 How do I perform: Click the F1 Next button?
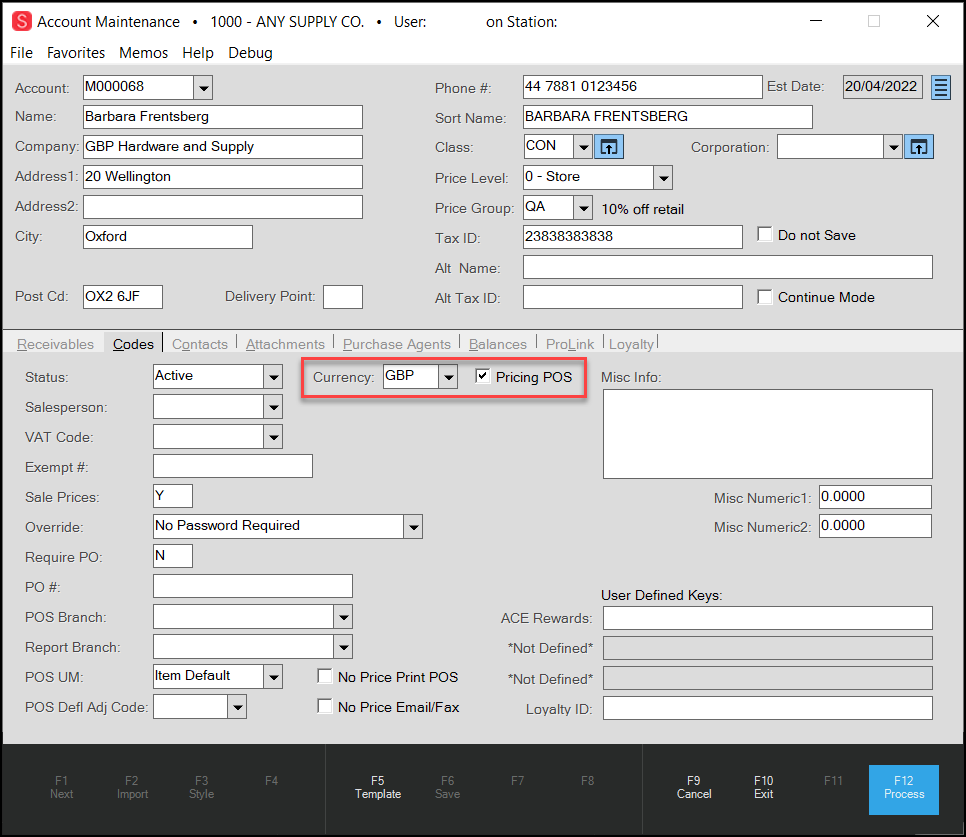coord(62,787)
